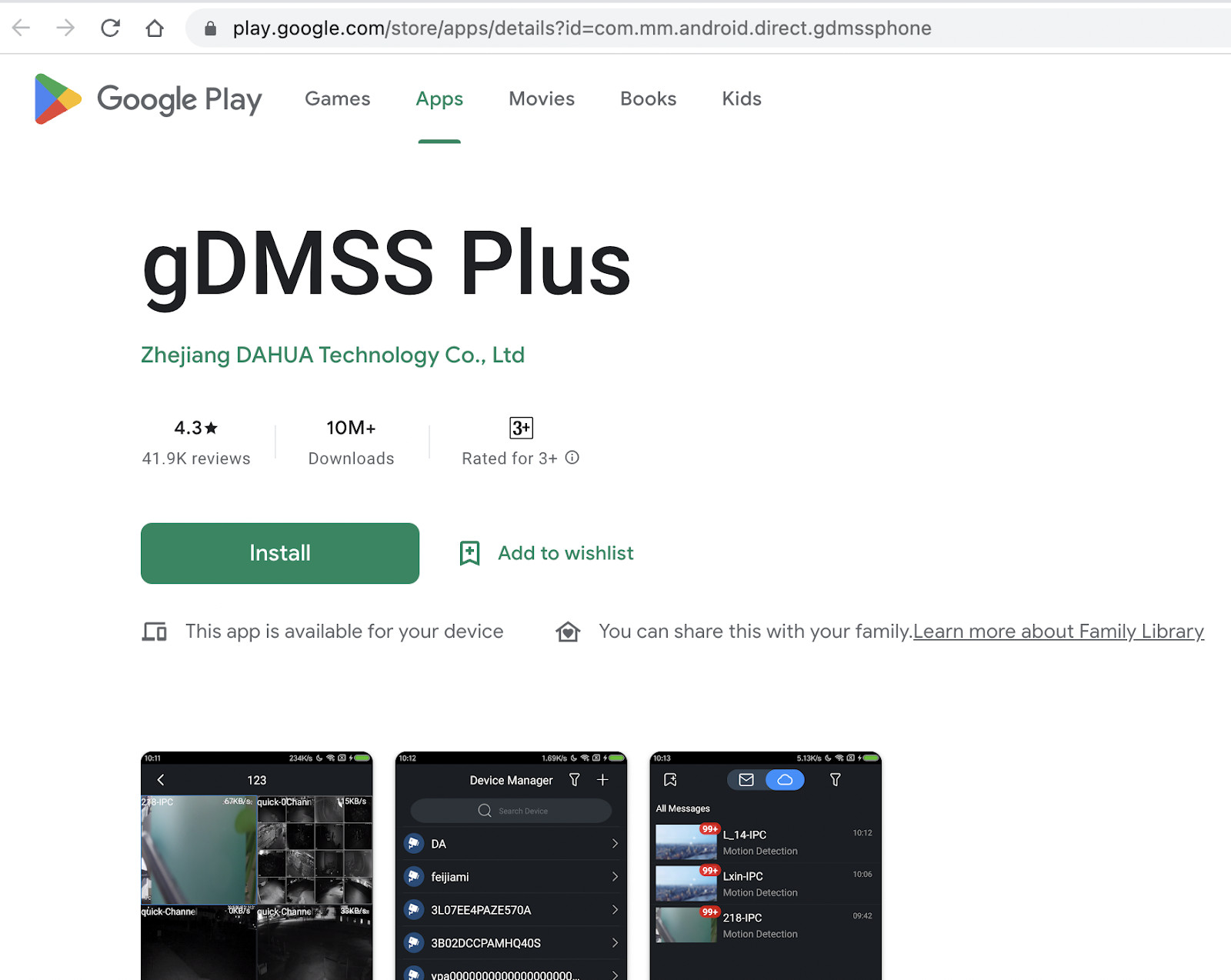The image size is (1231, 980).
Task: Click filter icon in Device Manager screenshot
Action: 574,780
